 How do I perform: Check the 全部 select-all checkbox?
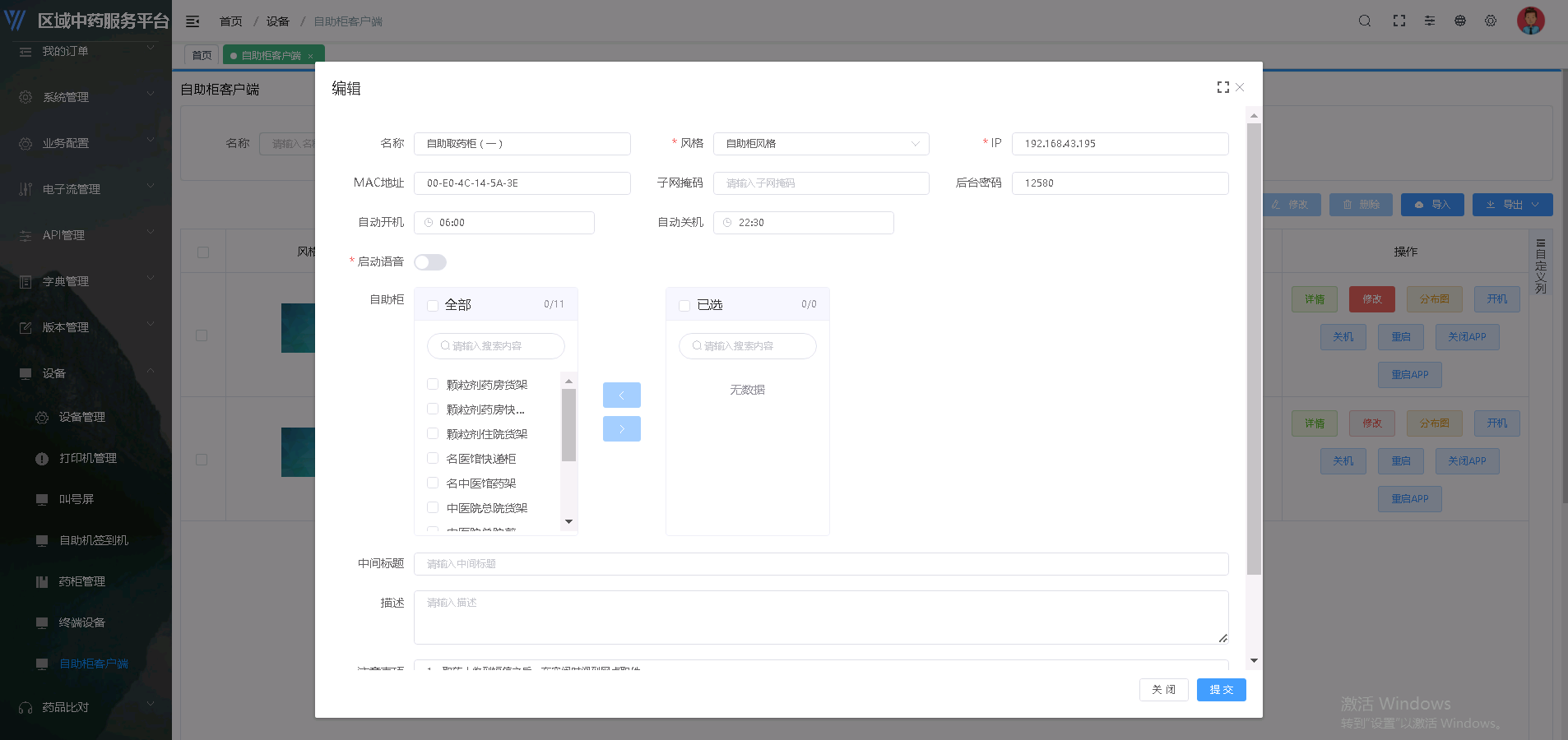click(x=433, y=305)
